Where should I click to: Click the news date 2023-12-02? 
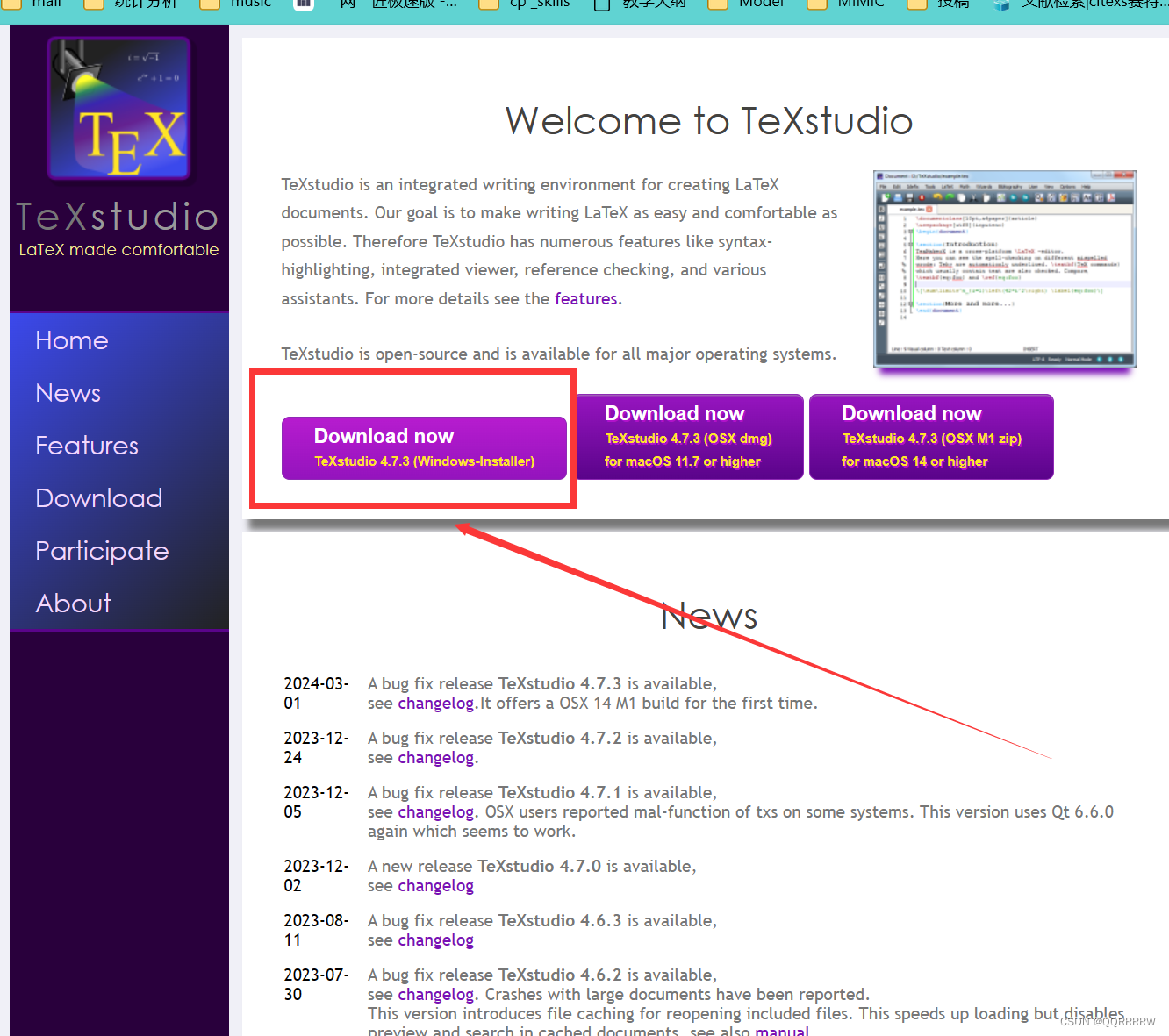(x=316, y=875)
